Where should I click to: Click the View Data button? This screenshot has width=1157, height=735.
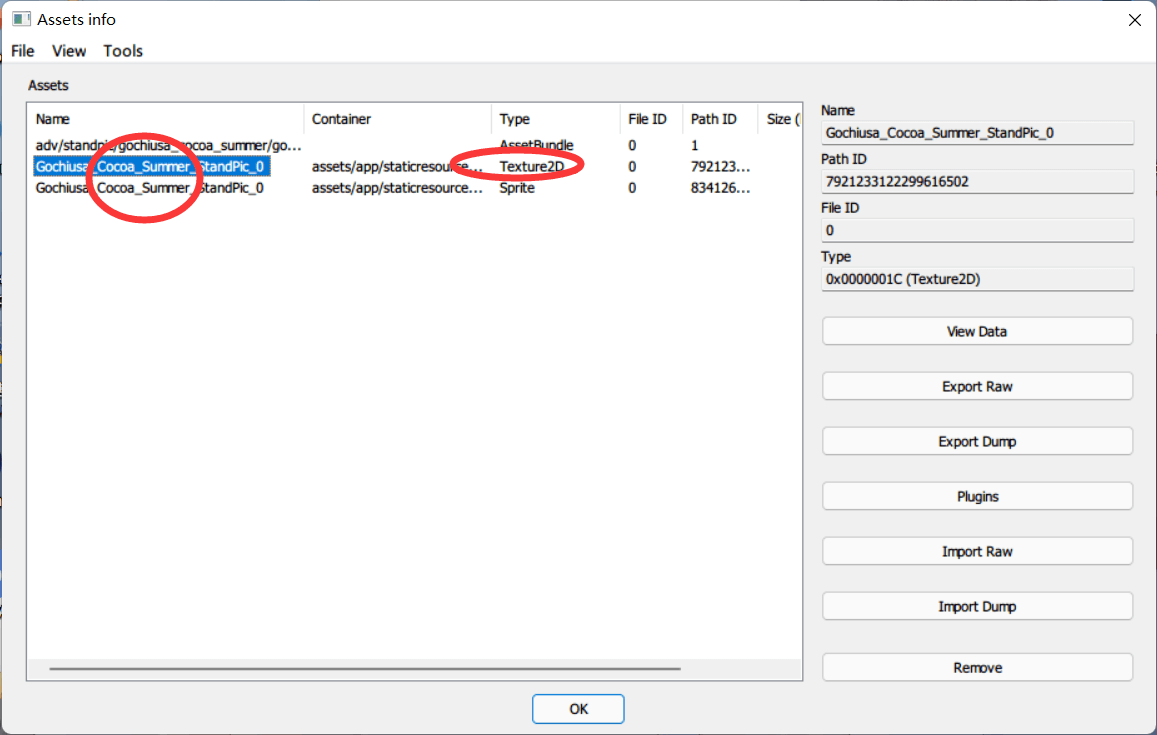pos(977,331)
